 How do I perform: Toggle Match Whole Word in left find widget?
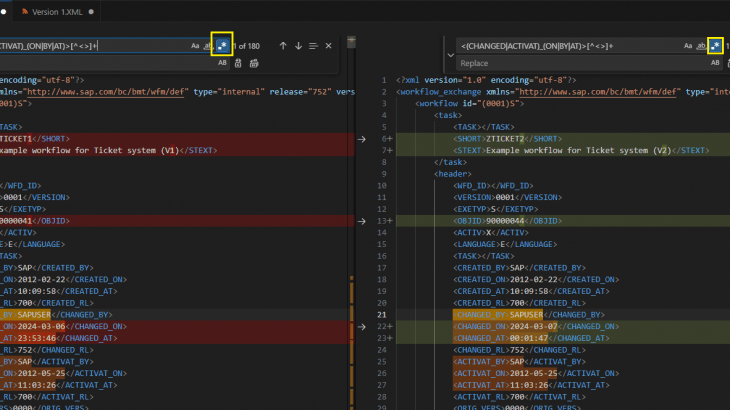208,46
